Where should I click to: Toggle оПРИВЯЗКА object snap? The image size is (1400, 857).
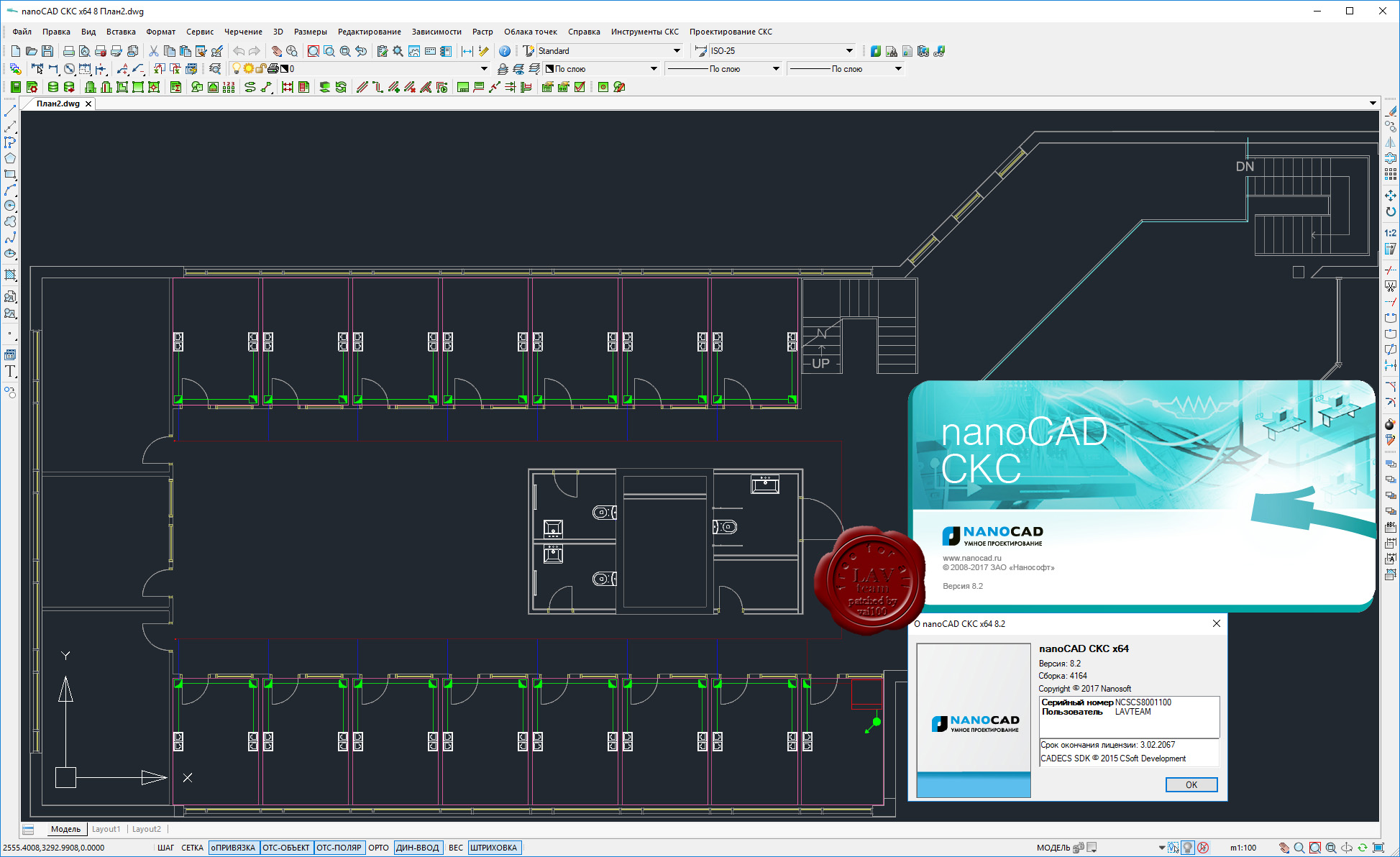tap(233, 848)
